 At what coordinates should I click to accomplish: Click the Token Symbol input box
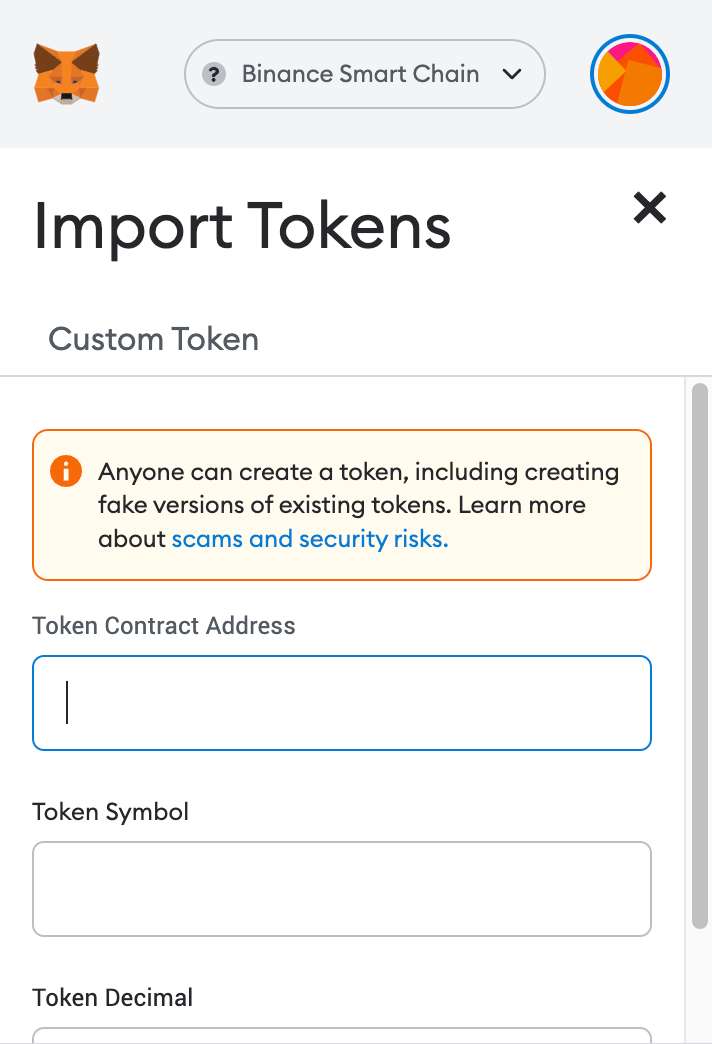pos(342,889)
